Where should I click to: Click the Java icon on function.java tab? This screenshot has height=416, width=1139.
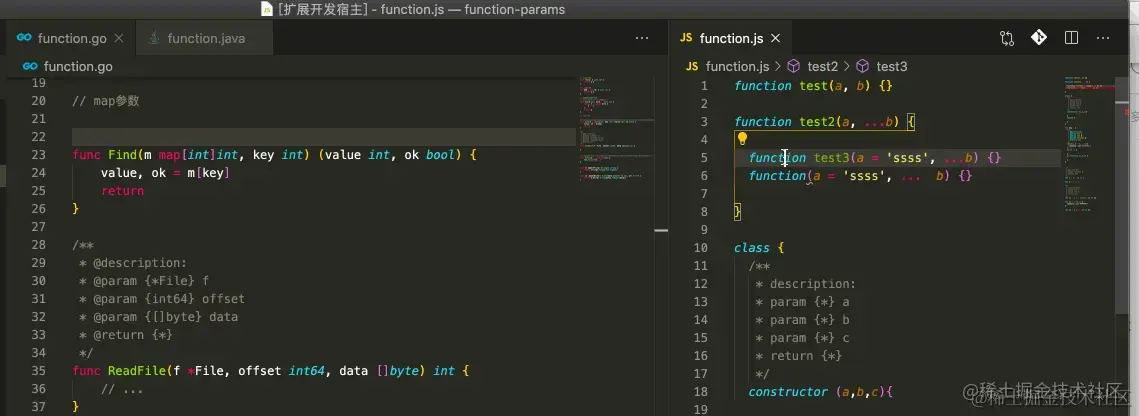pos(154,38)
